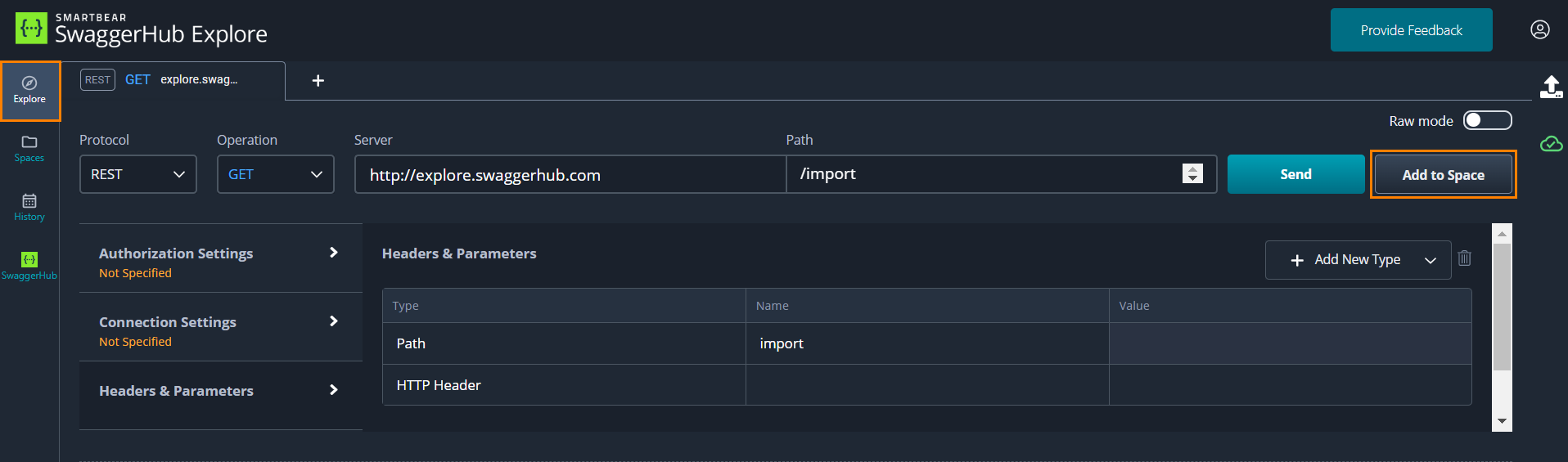1568x462 pixels.
Task: Toggle the Raw mode switch
Action: pos(1487,121)
